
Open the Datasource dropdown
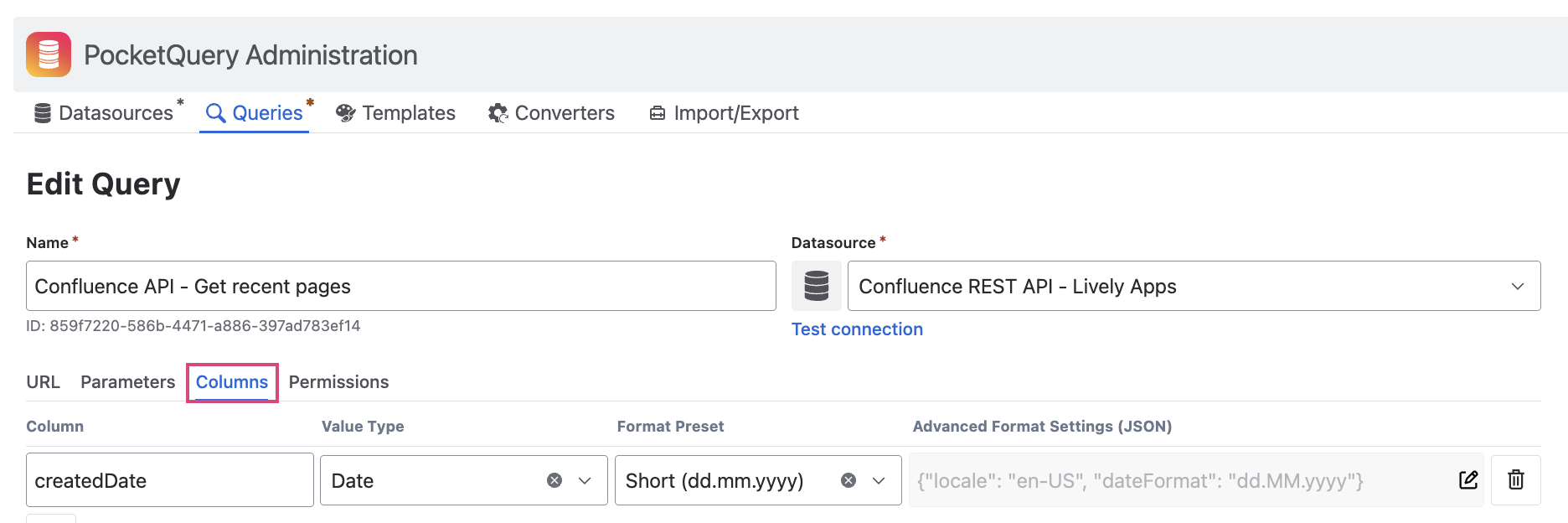coord(1194,286)
